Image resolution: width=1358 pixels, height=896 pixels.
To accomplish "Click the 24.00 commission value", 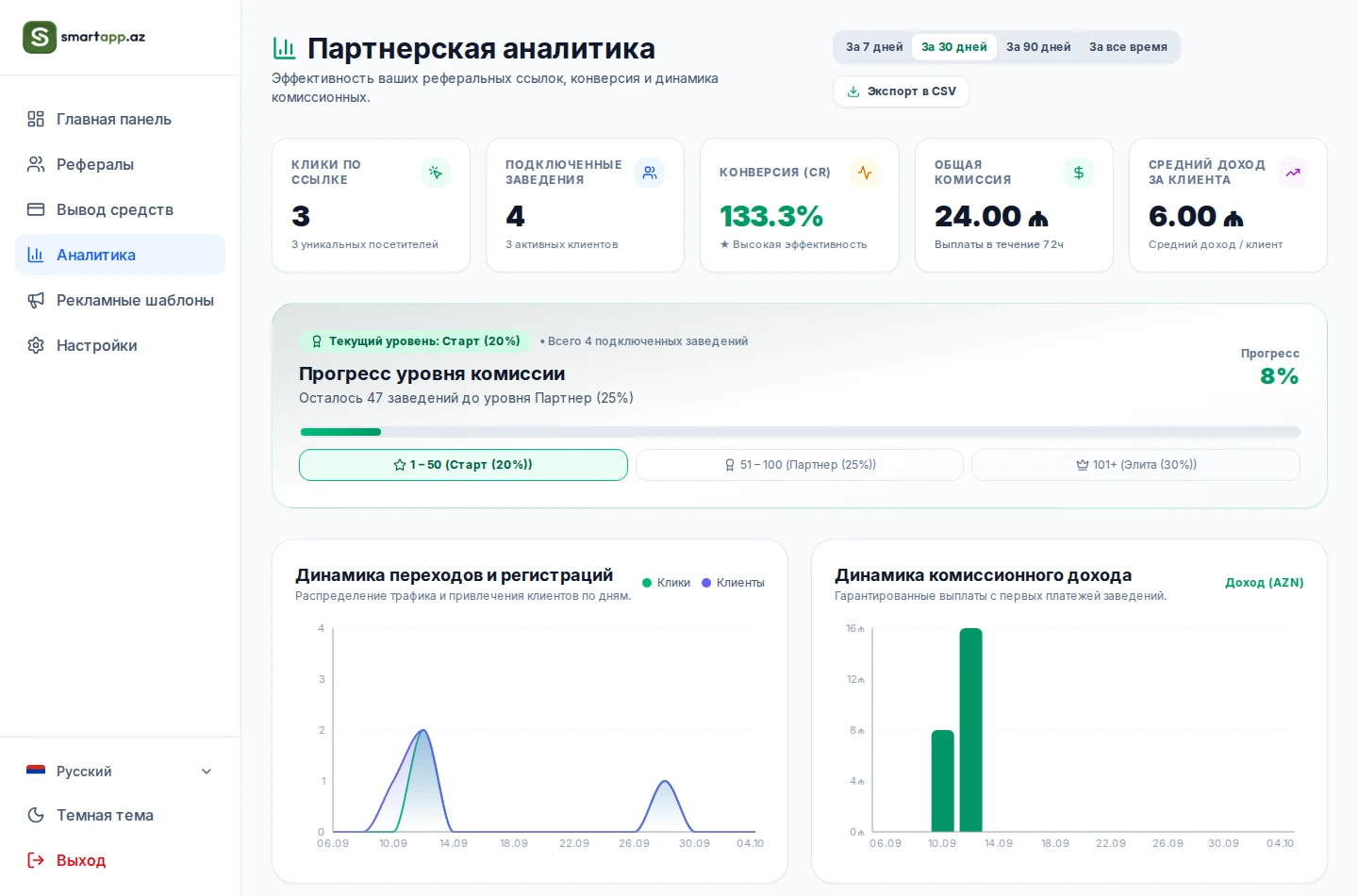I will 991,216.
